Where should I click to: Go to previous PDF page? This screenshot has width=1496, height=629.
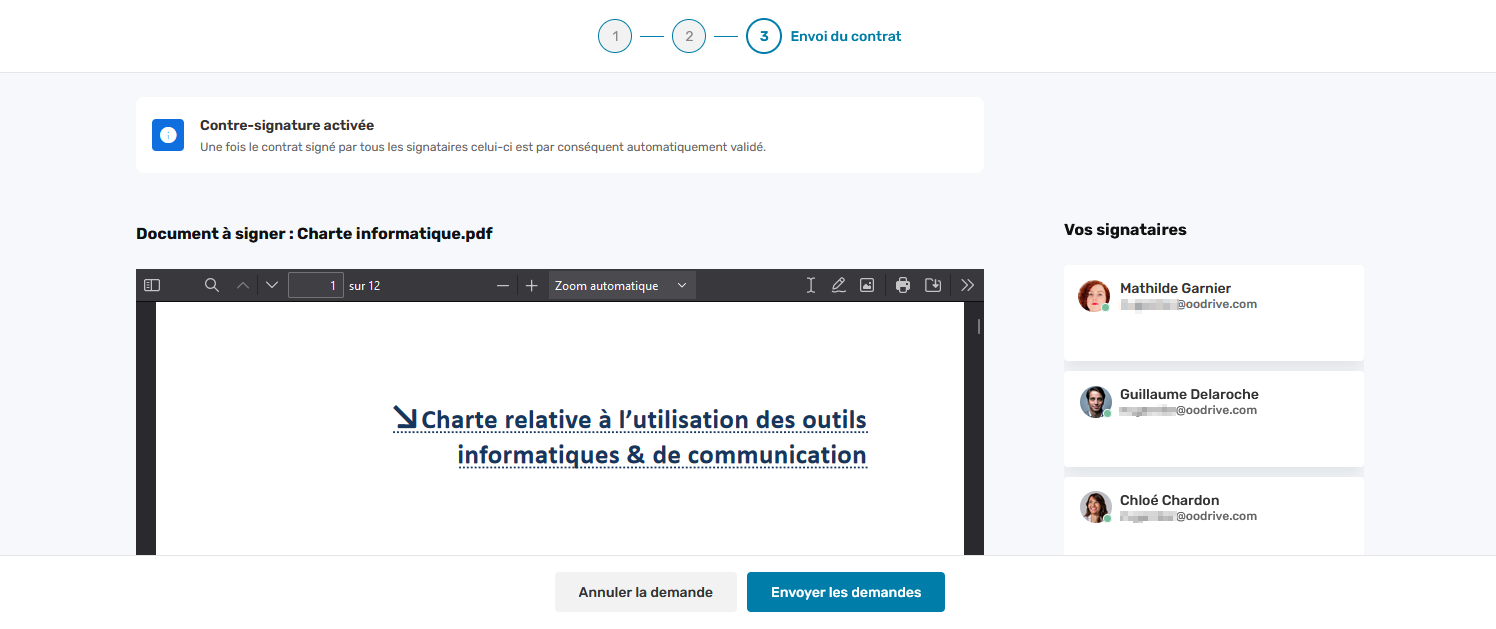coord(243,285)
